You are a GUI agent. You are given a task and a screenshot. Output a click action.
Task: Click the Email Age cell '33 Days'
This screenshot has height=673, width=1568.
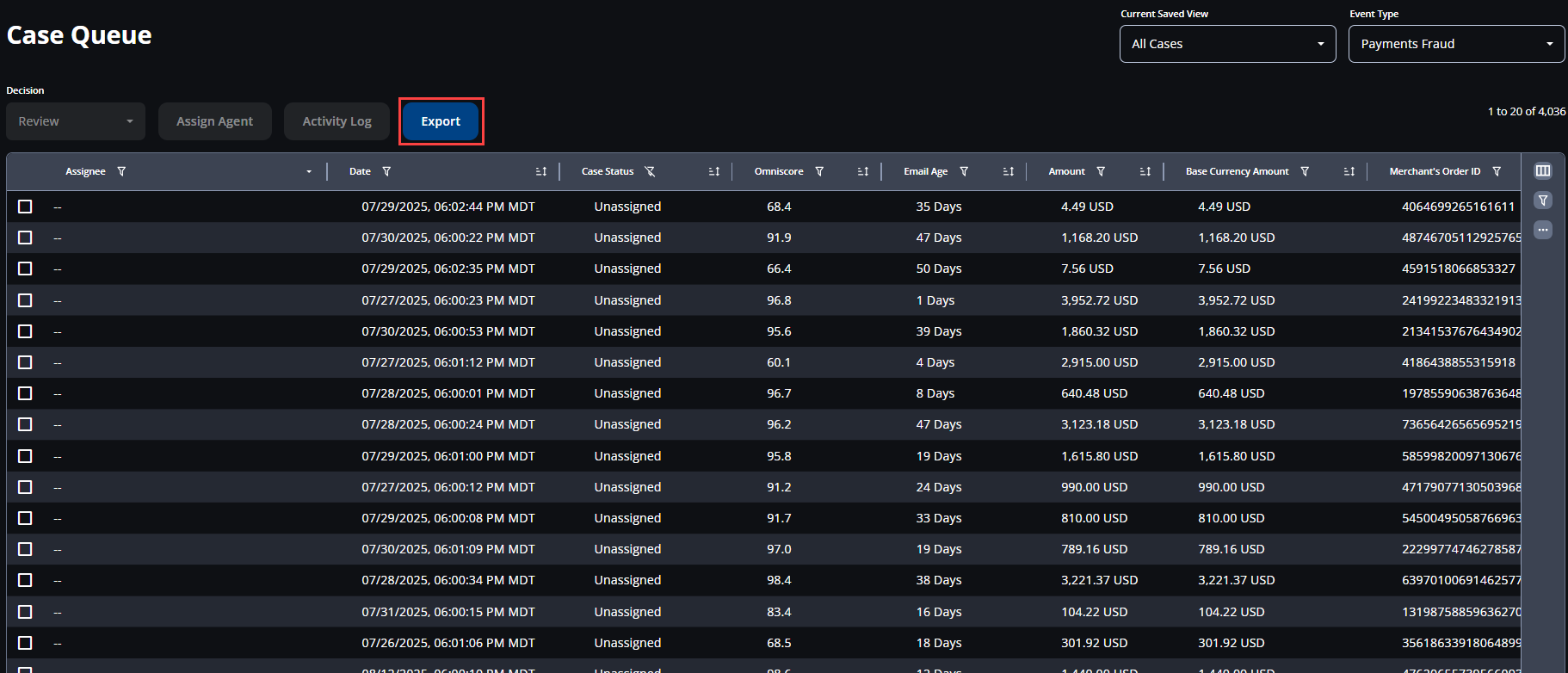pyautogui.click(x=939, y=518)
